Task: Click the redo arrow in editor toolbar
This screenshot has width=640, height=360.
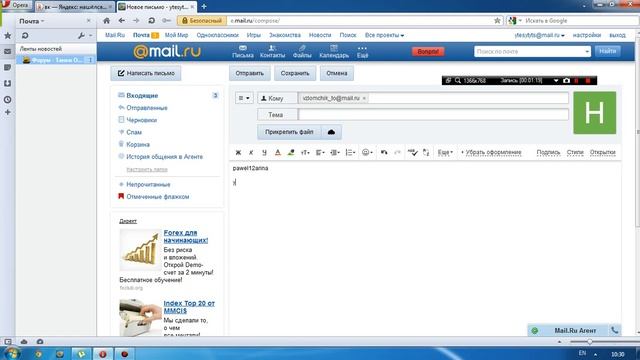Action: 397,153
